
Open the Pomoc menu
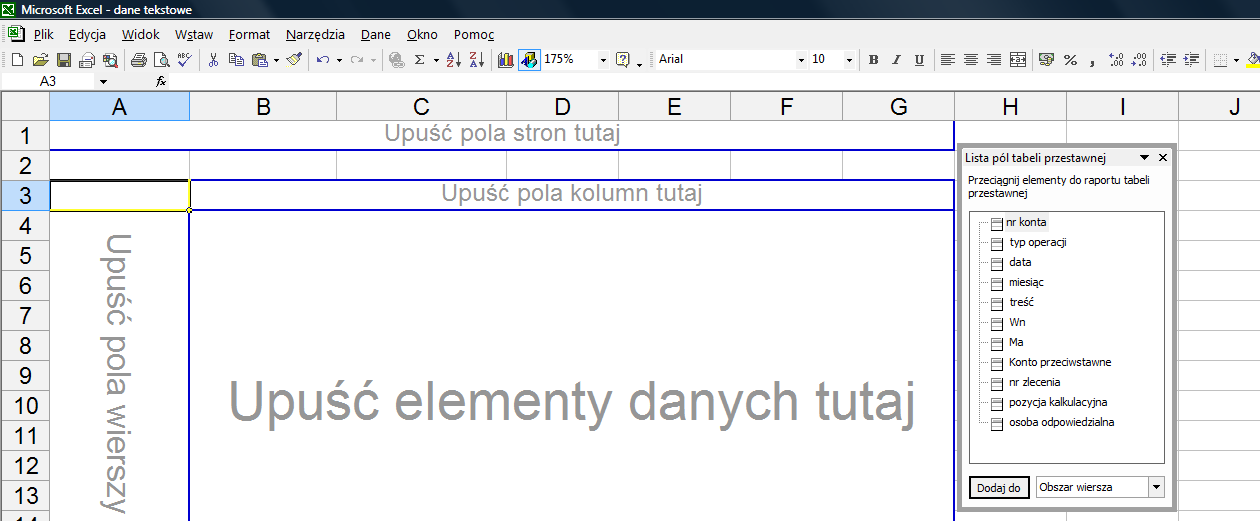coord(474,34)
